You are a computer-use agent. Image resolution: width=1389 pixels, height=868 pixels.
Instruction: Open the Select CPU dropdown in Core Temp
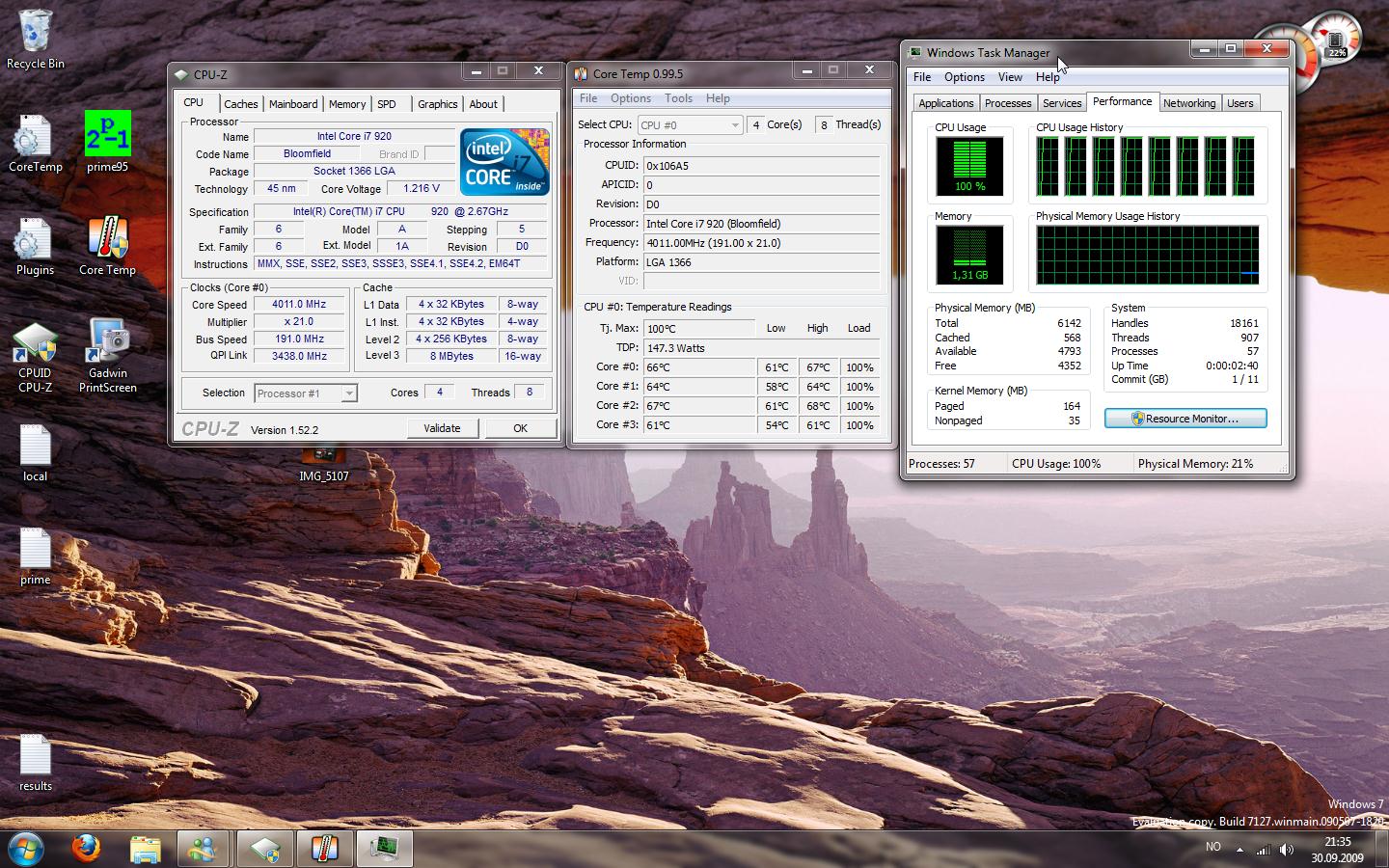(690, 124)
